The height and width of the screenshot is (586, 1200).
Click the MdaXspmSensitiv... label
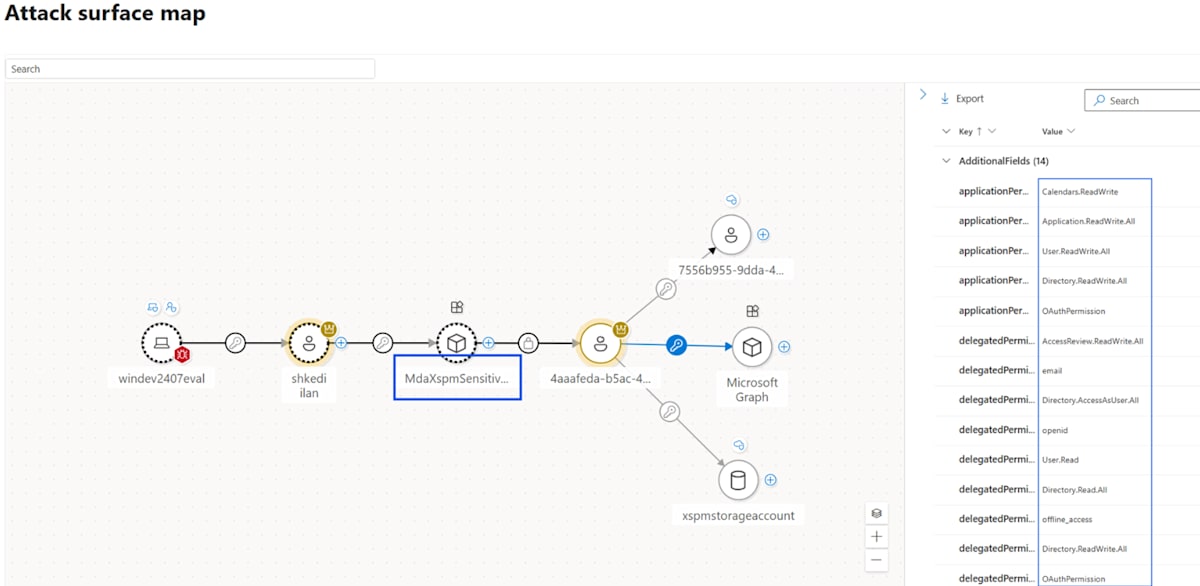click(457, 379)
